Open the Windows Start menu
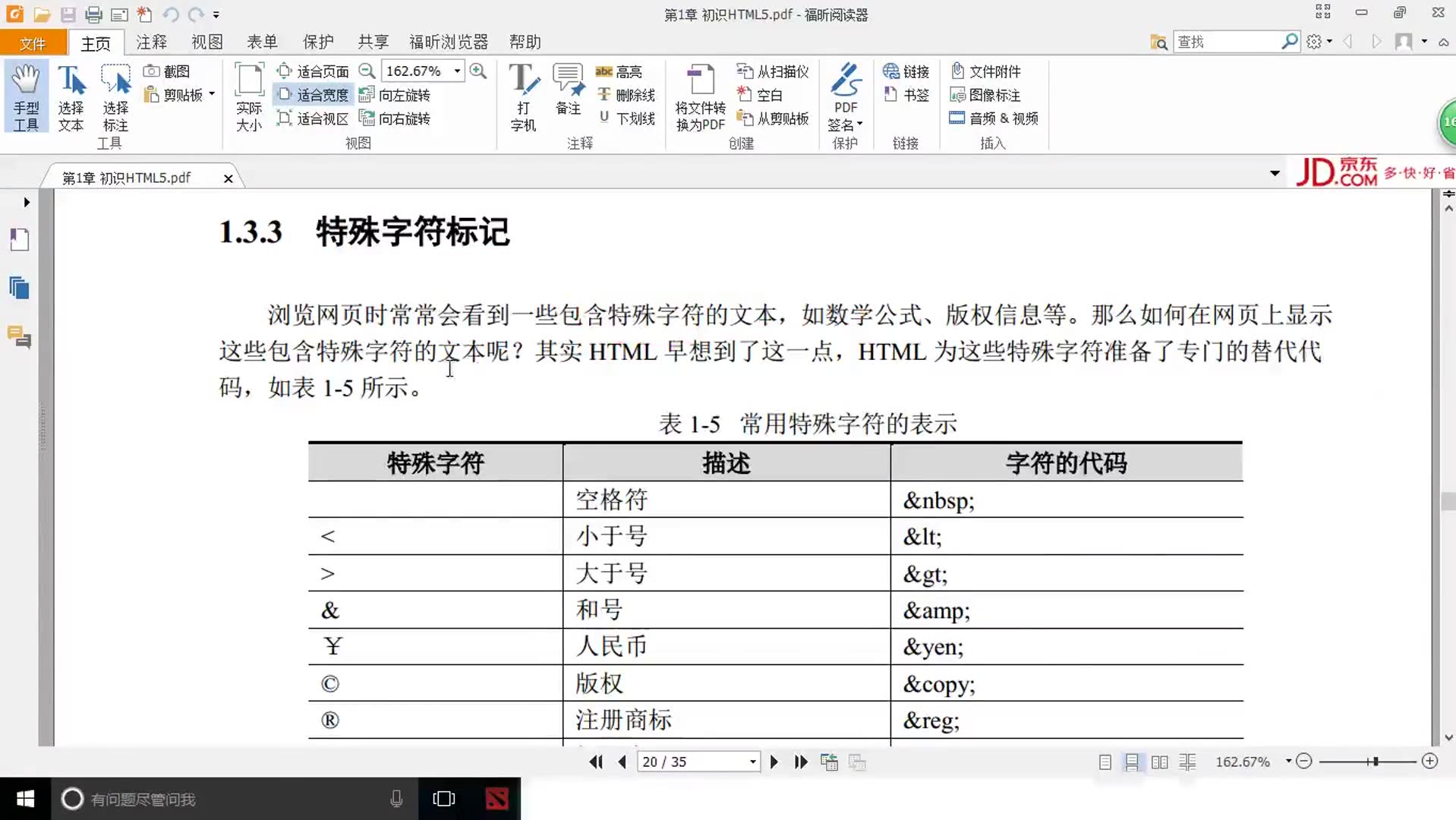This screenshot has height=820, width=1456. pos(25,799)
